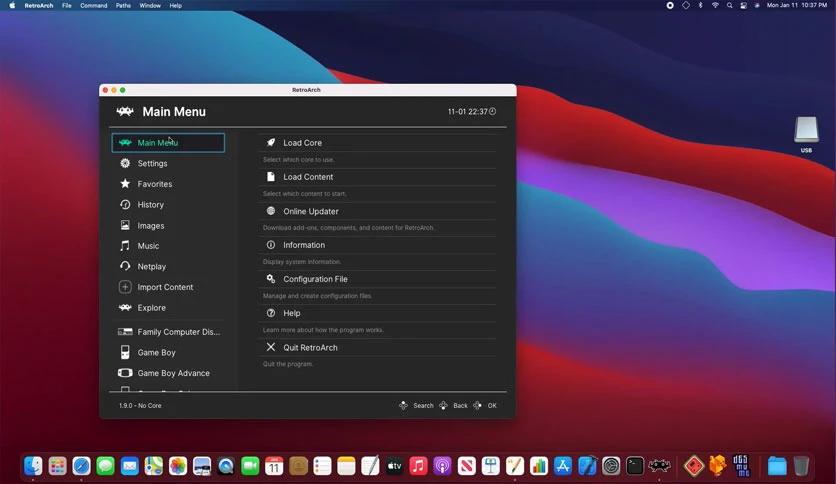Screen dimensions: 836x484
Task: Launch Terminal from the Dock
Action: point(635,466)
